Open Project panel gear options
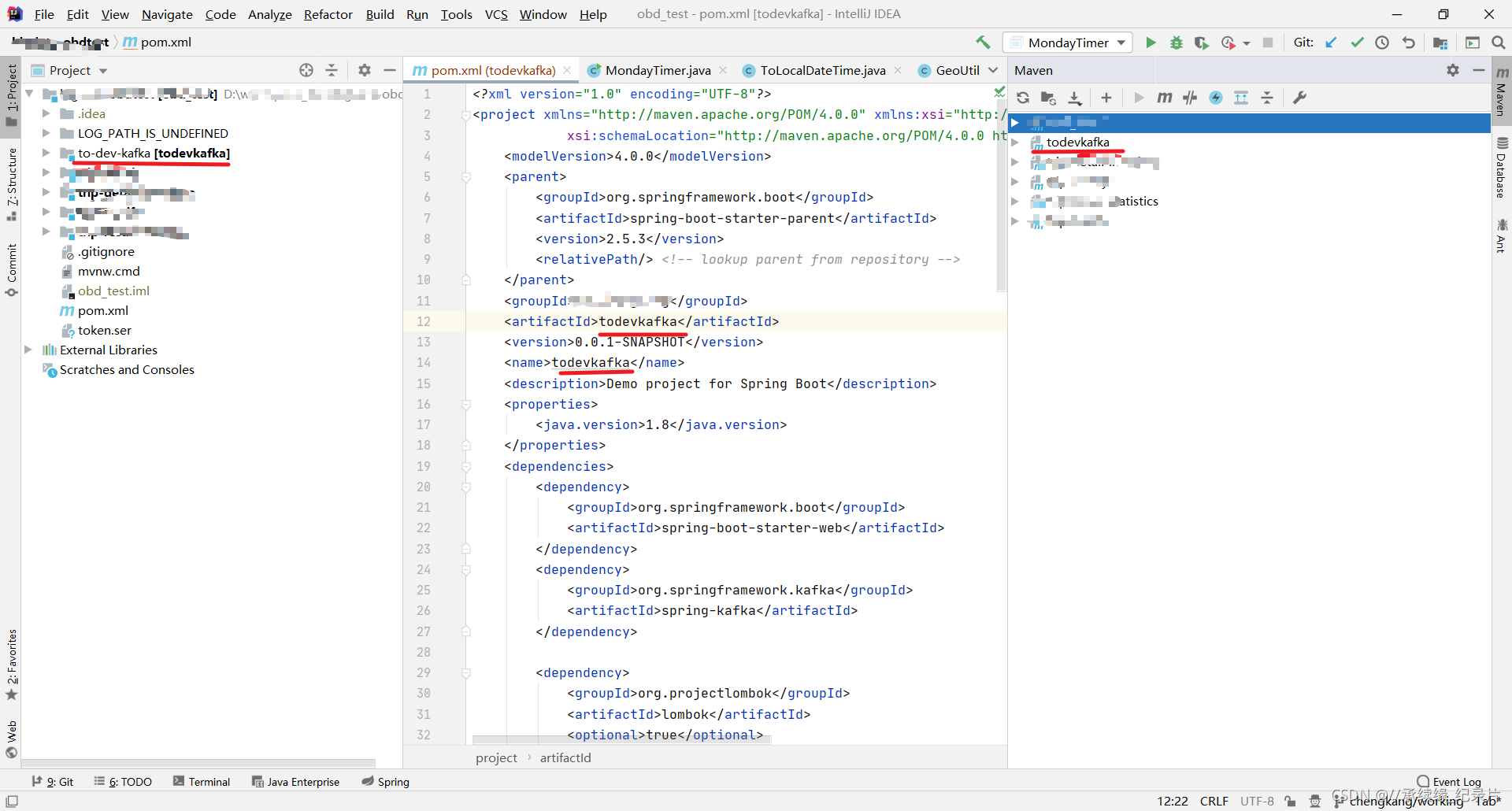 pos(364,70)
